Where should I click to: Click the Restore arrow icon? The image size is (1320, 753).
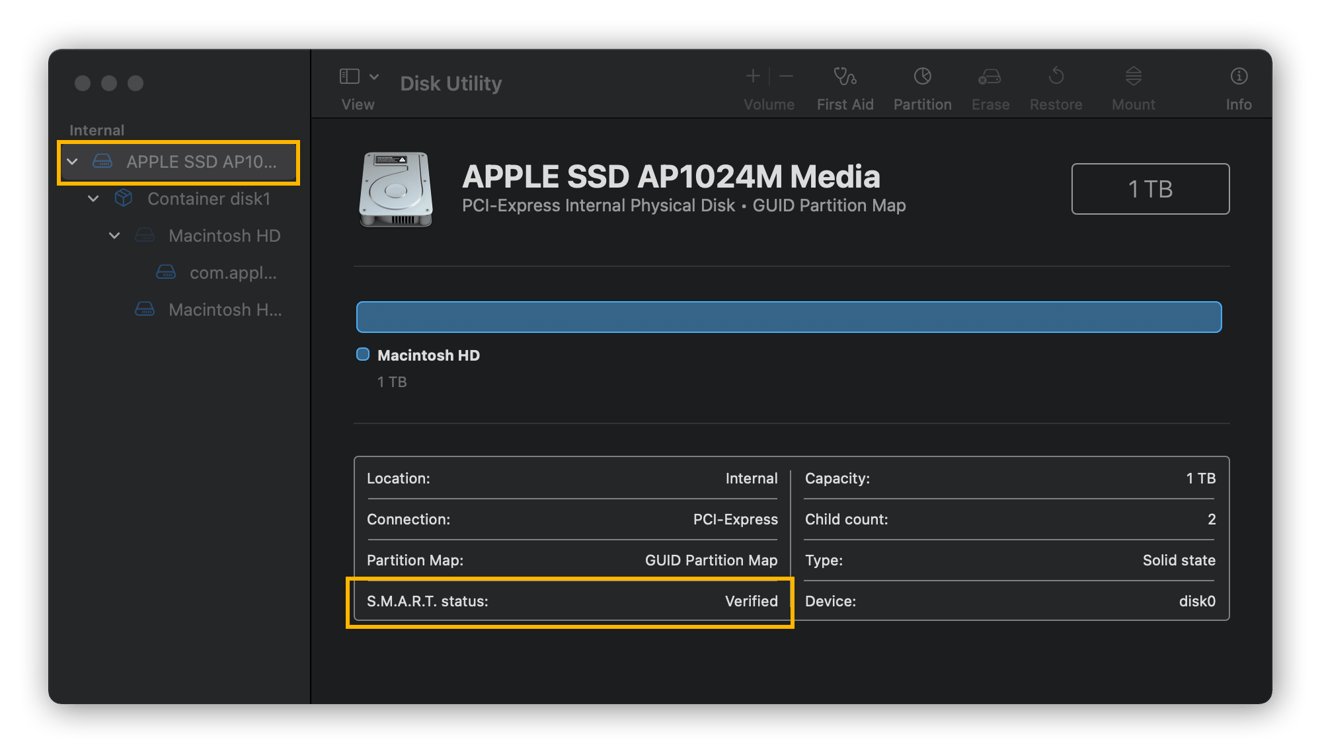pos(1056,77)
